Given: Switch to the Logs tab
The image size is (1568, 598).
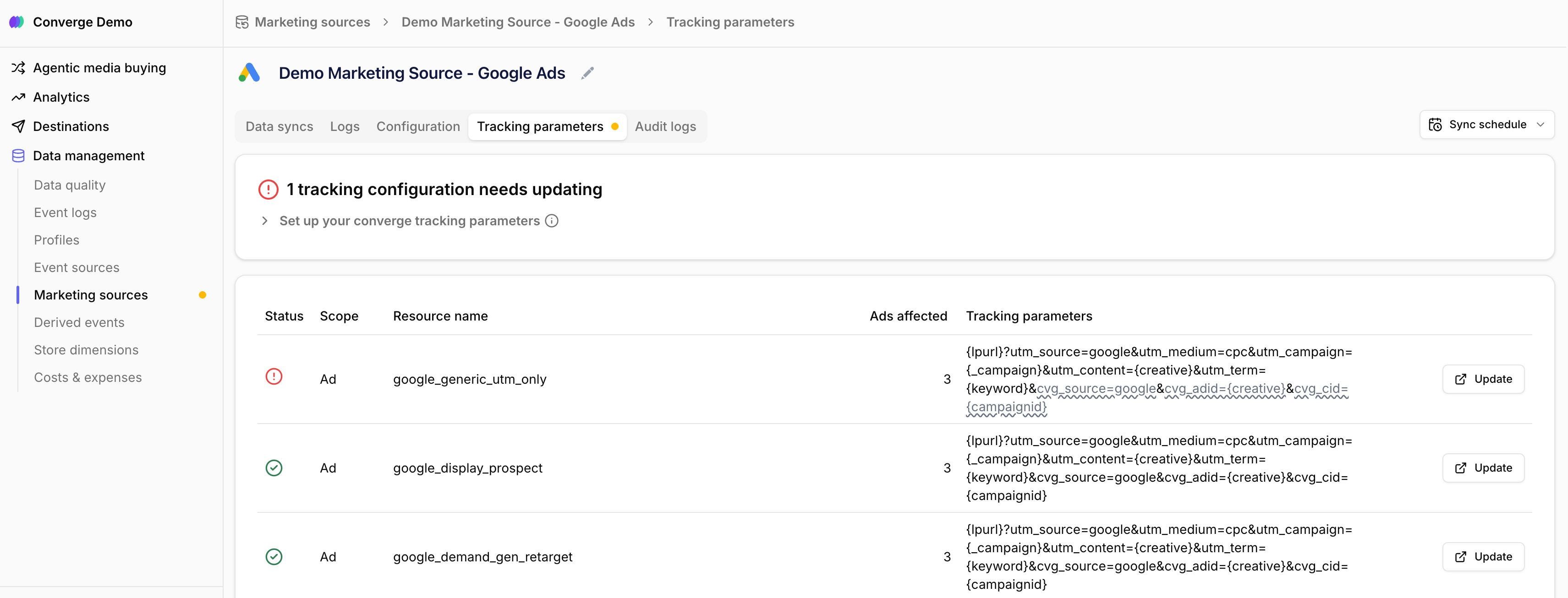Looking at the screenshot, I should tap(345, 126).
